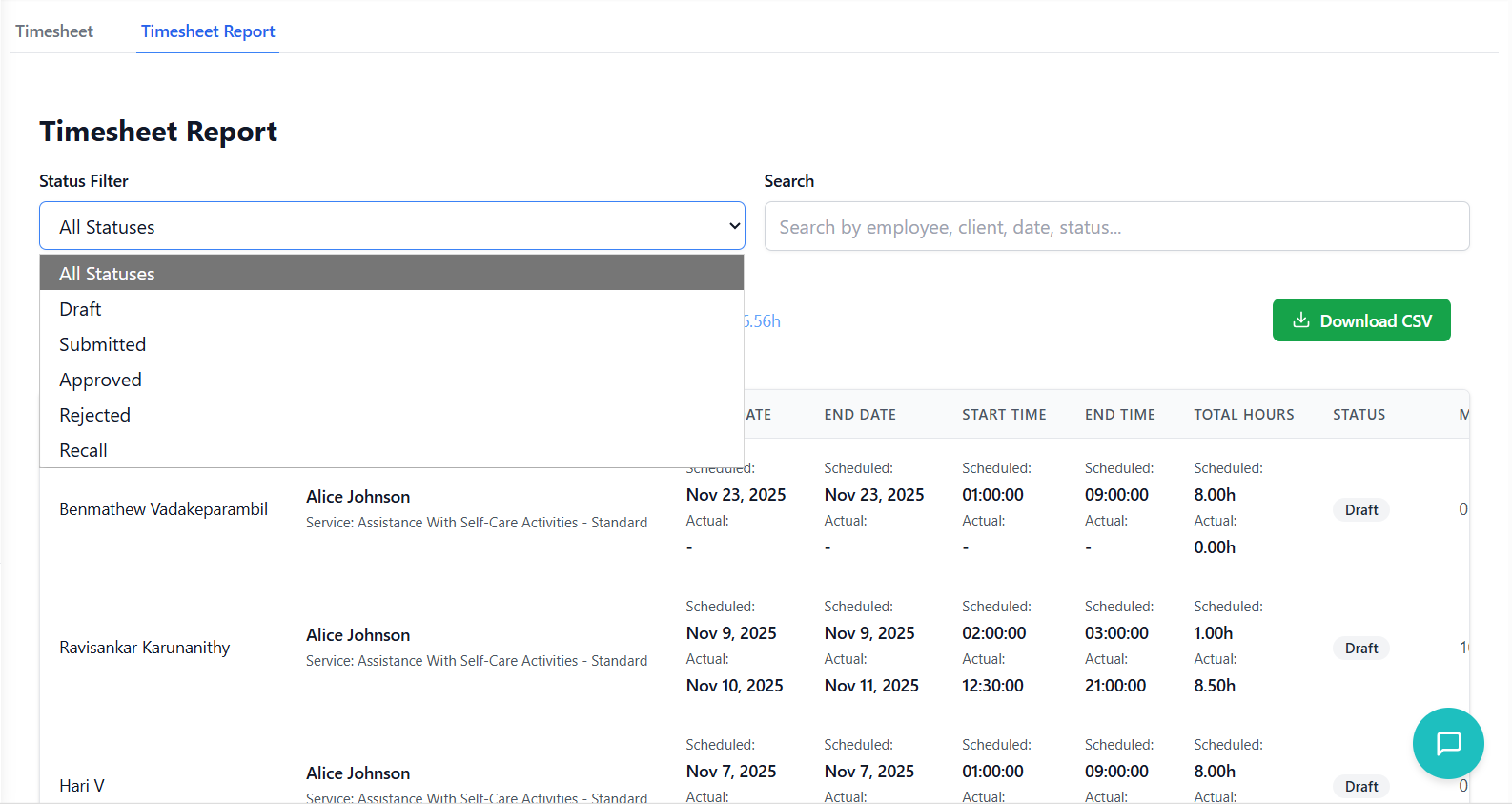Click Draft badge in Benmathew Vadakeparambil's row
This screenshot has width=1512, height=804.
1360,510
